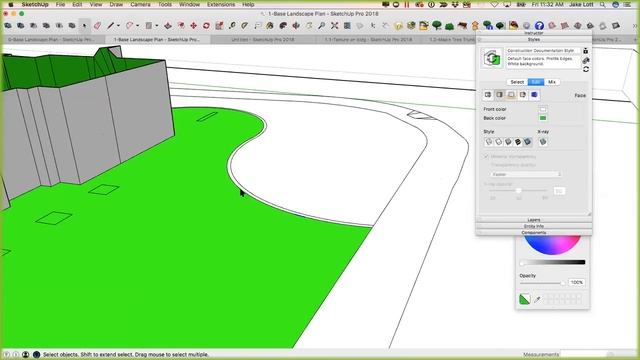This screenshot has width=640, height=360.
Task: Open the Arc tool dropdown arrow
Action: (x=138, y=25)
